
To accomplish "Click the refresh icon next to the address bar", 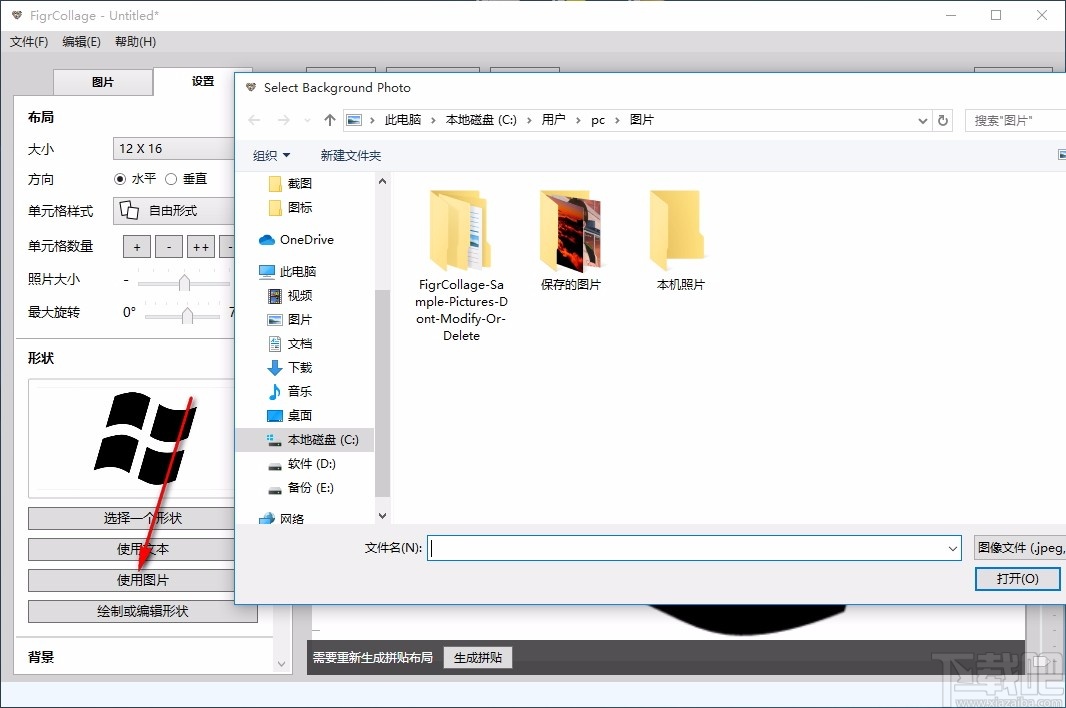I will (943, 119).
